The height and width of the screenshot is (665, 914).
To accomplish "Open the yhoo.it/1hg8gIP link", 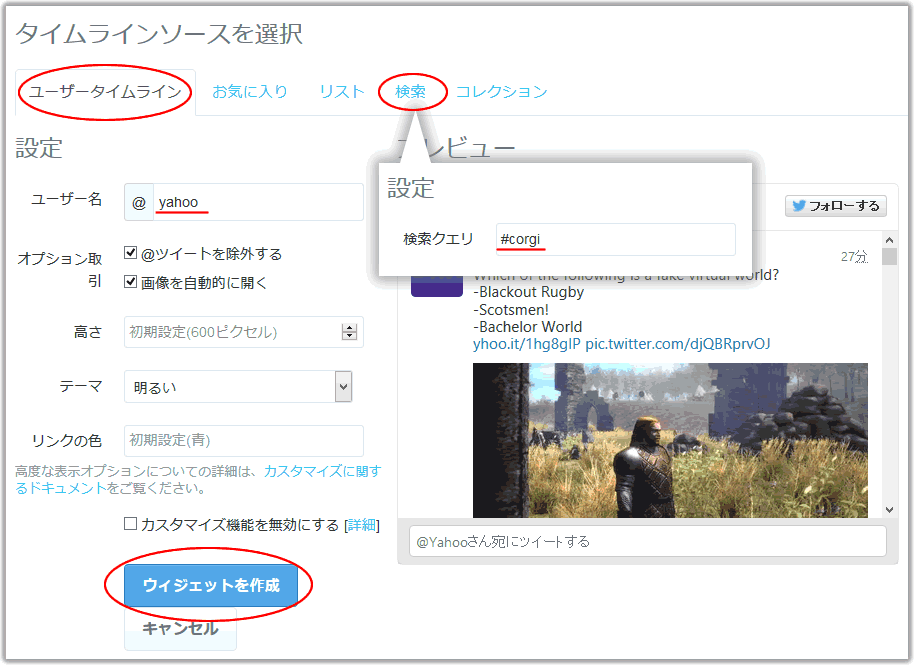I will coord(526,344).
